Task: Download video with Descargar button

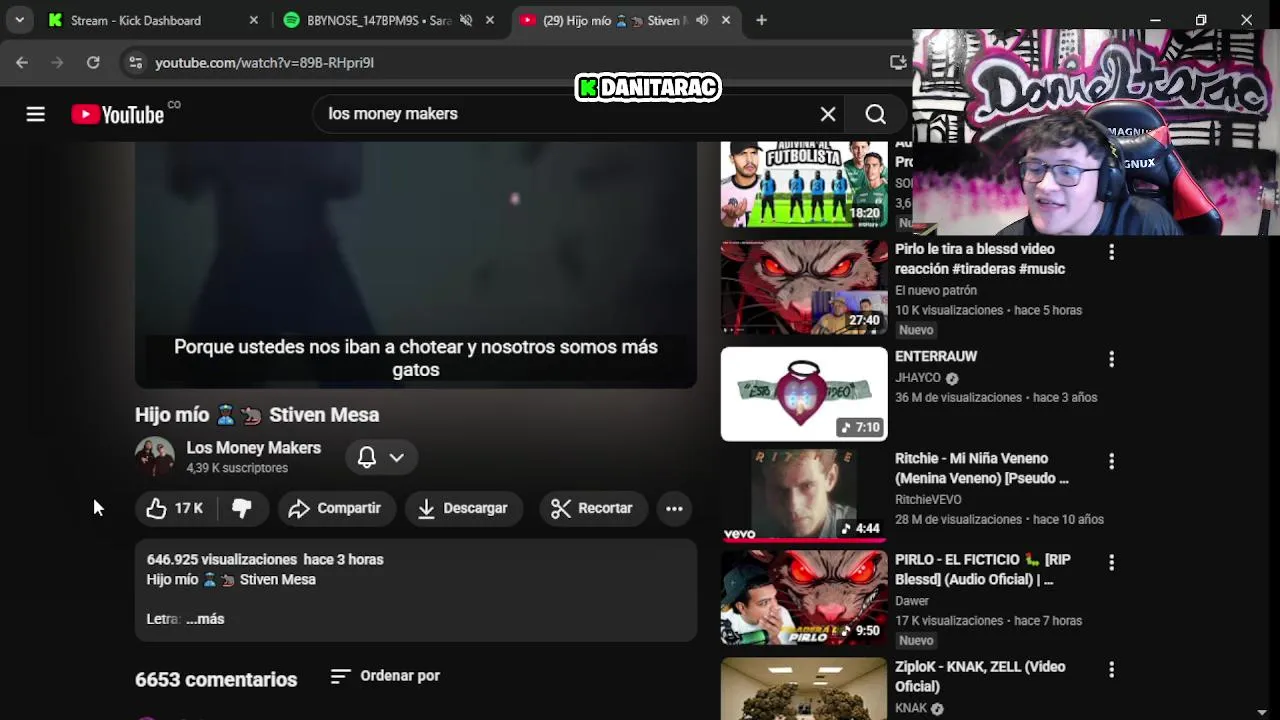Action: tap(463, 508)
